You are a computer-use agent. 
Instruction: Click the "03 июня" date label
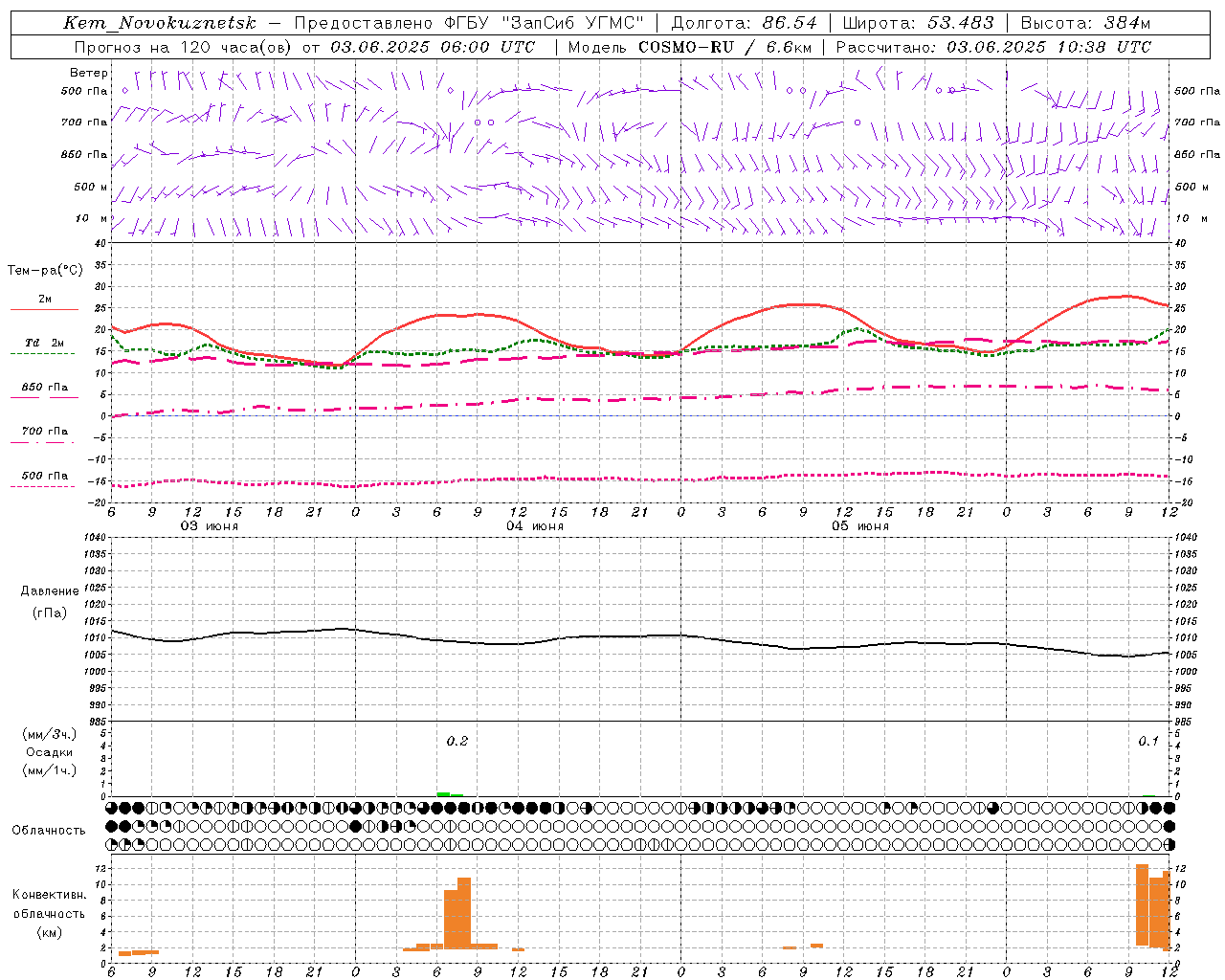coord(210,526)
